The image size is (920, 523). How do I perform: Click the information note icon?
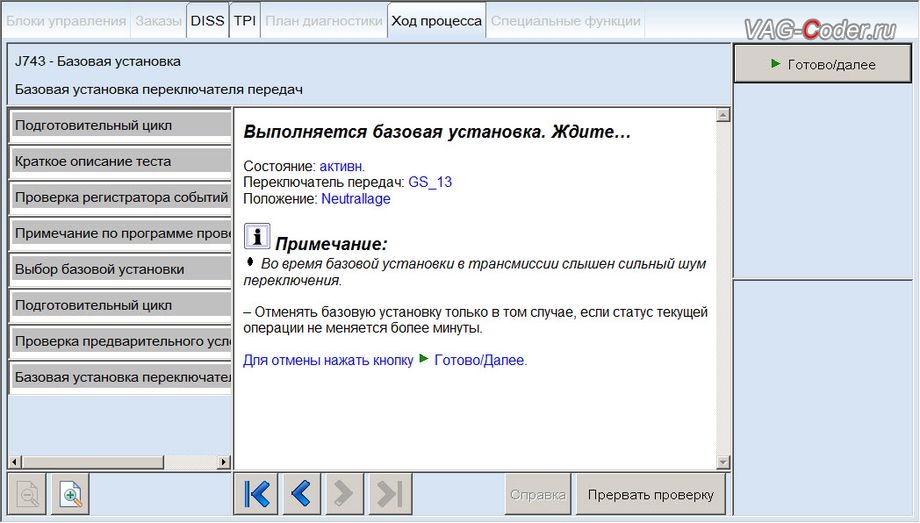tap(257, 237)
